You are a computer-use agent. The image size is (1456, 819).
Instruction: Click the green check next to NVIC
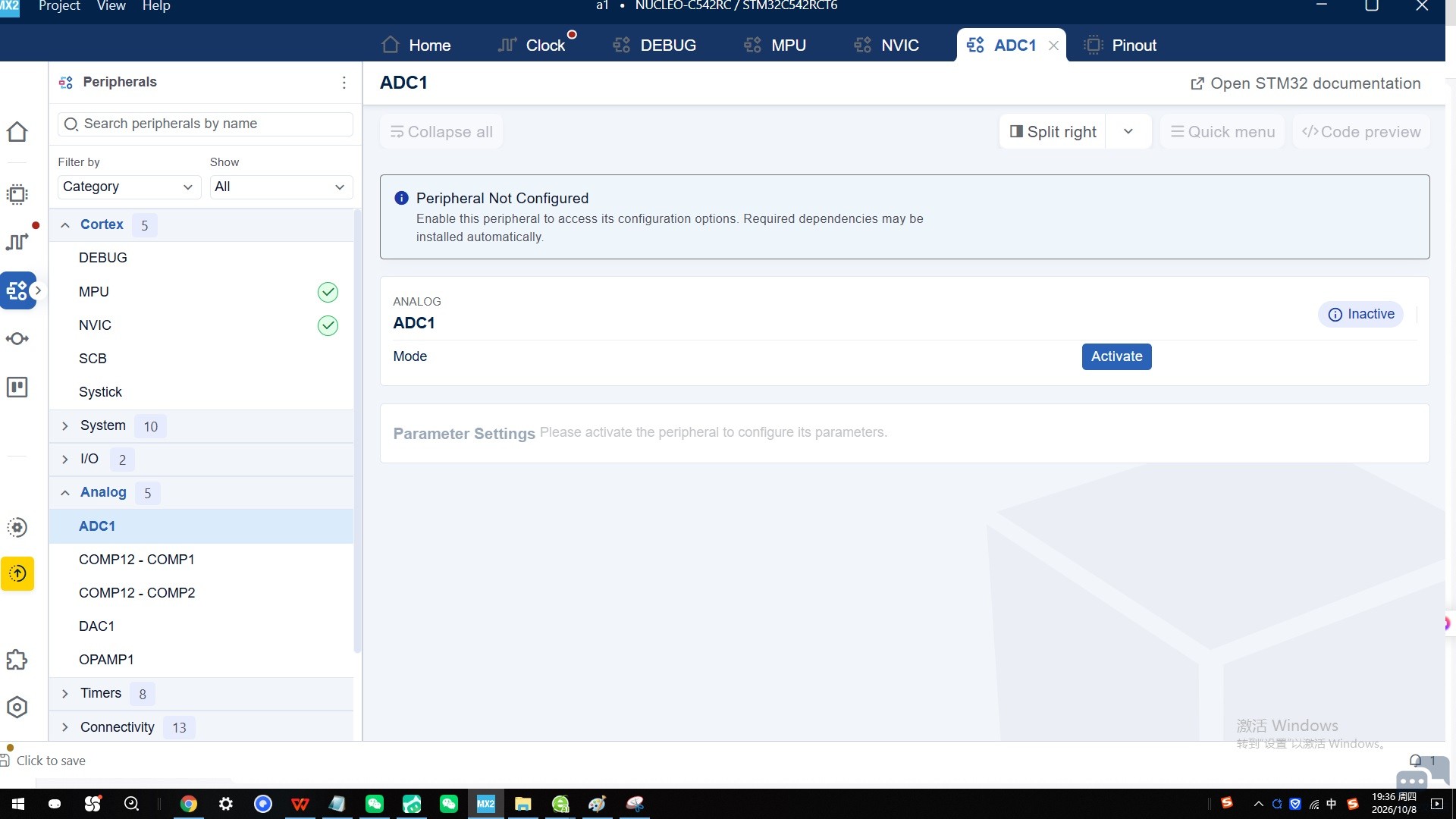(328, 325)
